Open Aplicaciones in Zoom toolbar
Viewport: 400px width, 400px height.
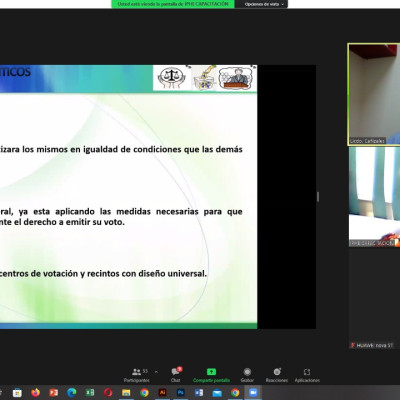(307, 375)
